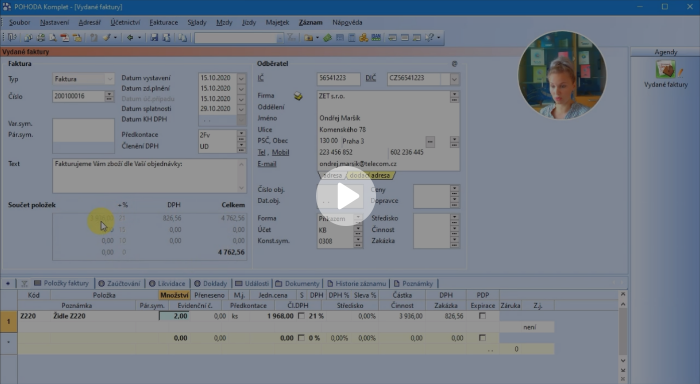Open the Soubor menu

[x=20, y=22]
